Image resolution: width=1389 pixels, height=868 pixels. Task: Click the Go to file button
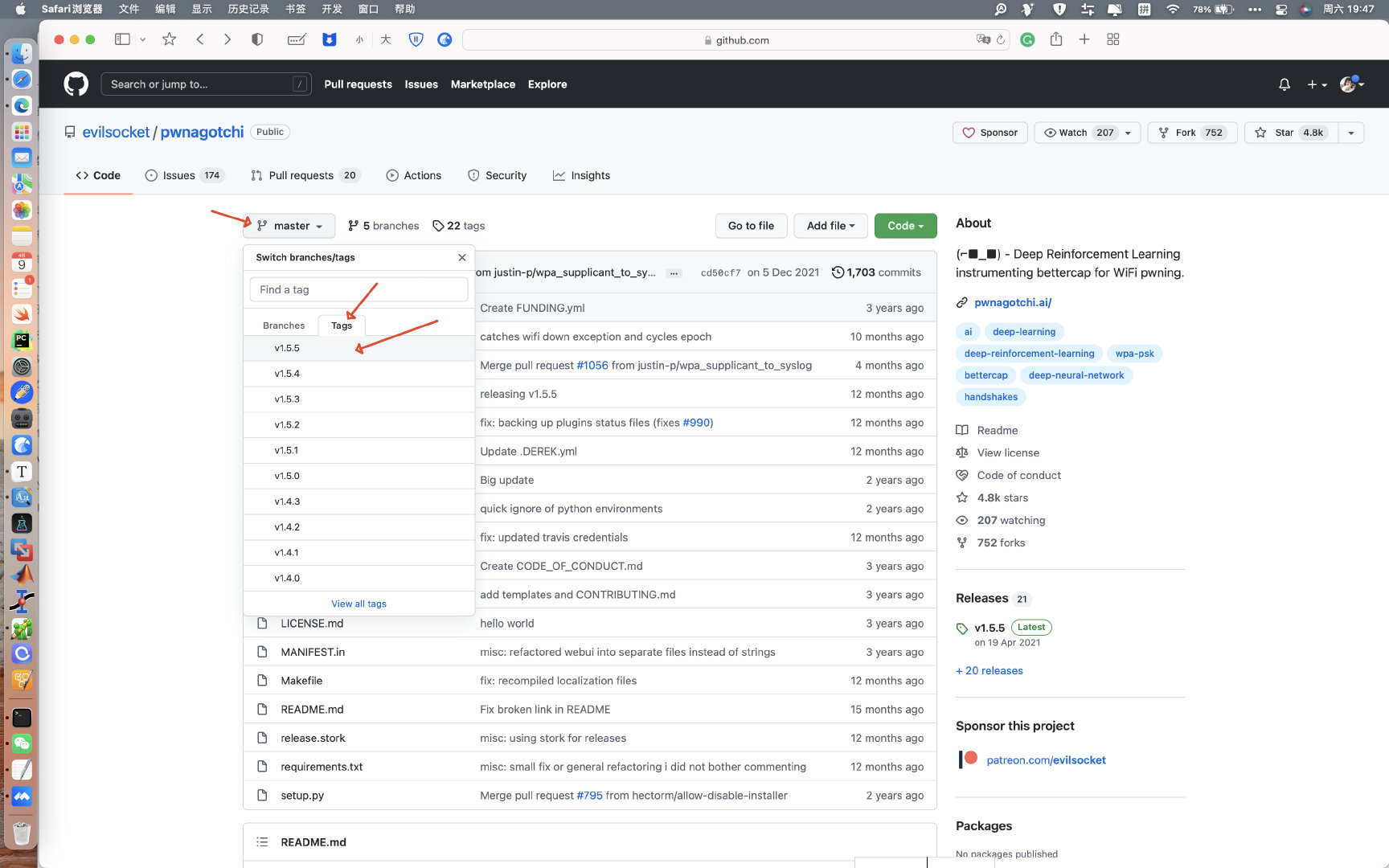(751, 226)
